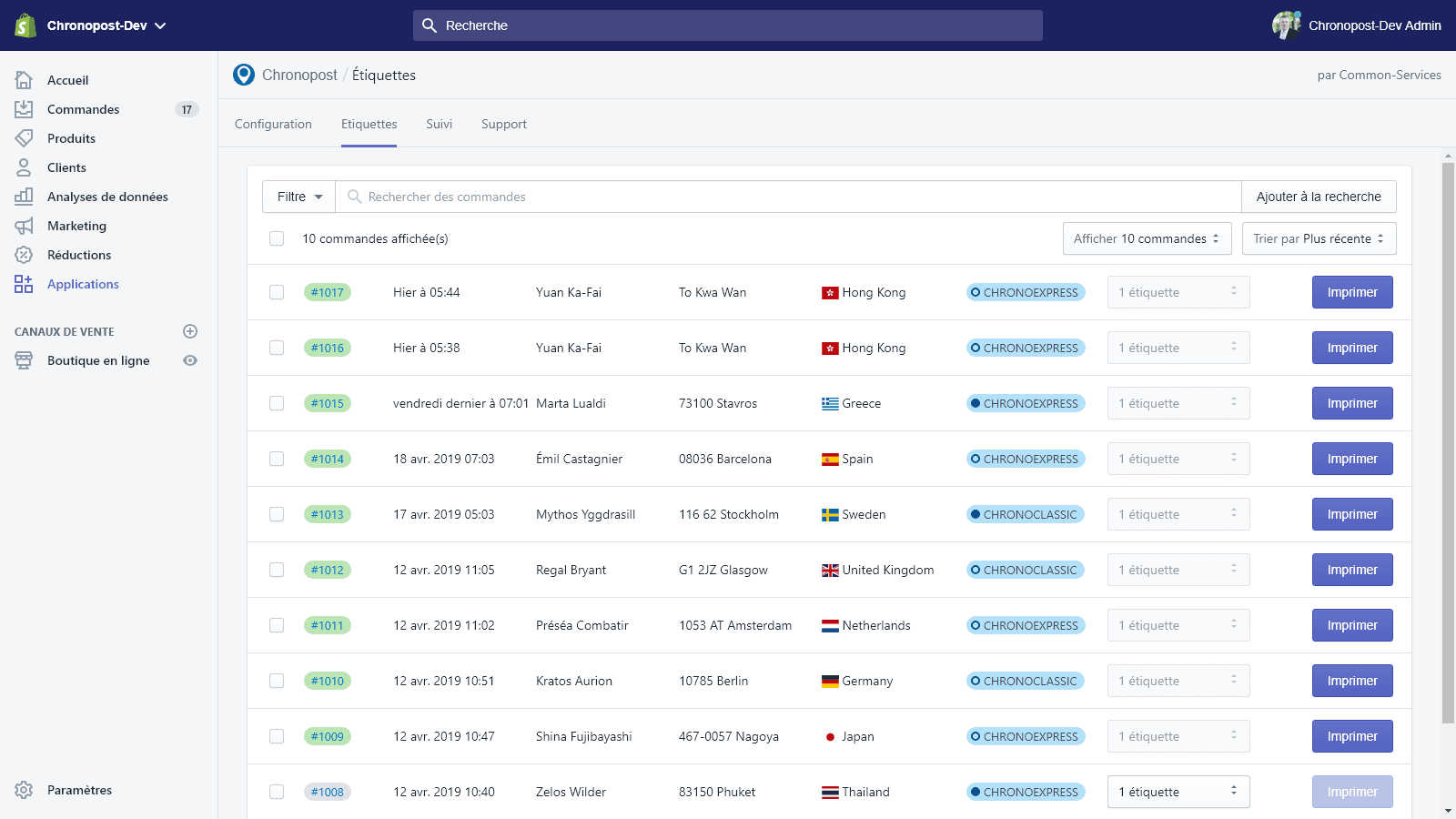The width and height of the screenshot is (1456, 819).
Task: Toggle the select-all orders checkbox
Action: coord(277,238)
